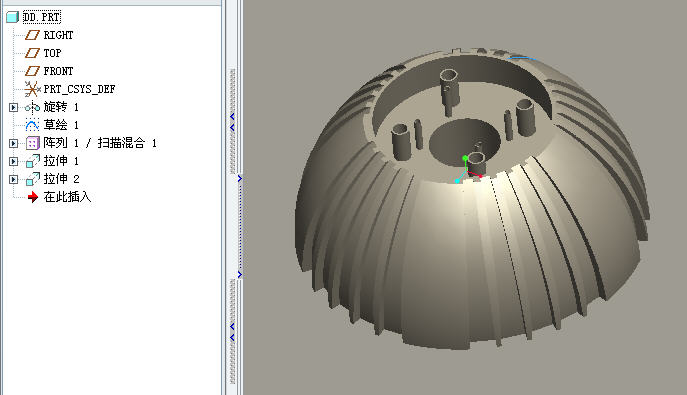Select the FRONT datum plane icon
Screen dimensions: 687x395
coord(32,71)
